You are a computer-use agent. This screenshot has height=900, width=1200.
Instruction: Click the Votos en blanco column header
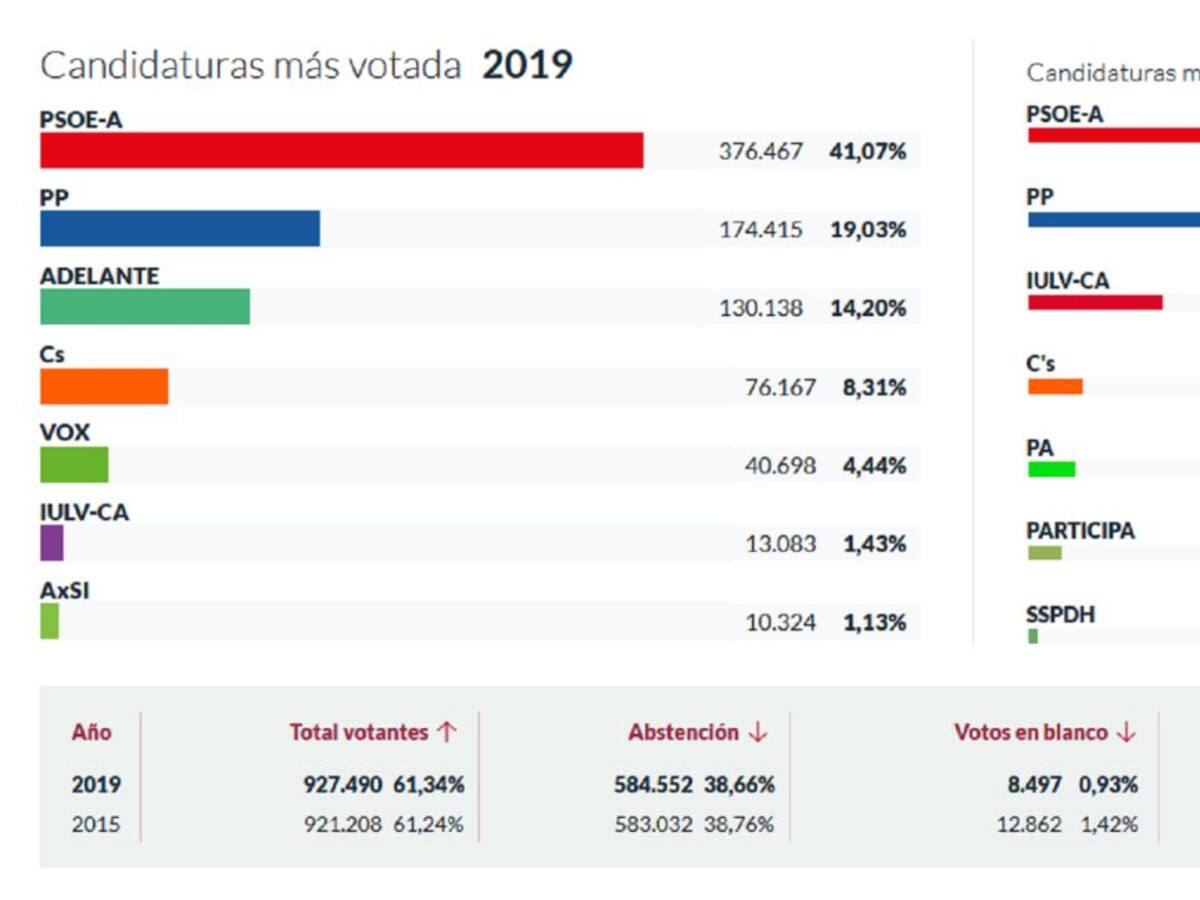[1031, 732]
